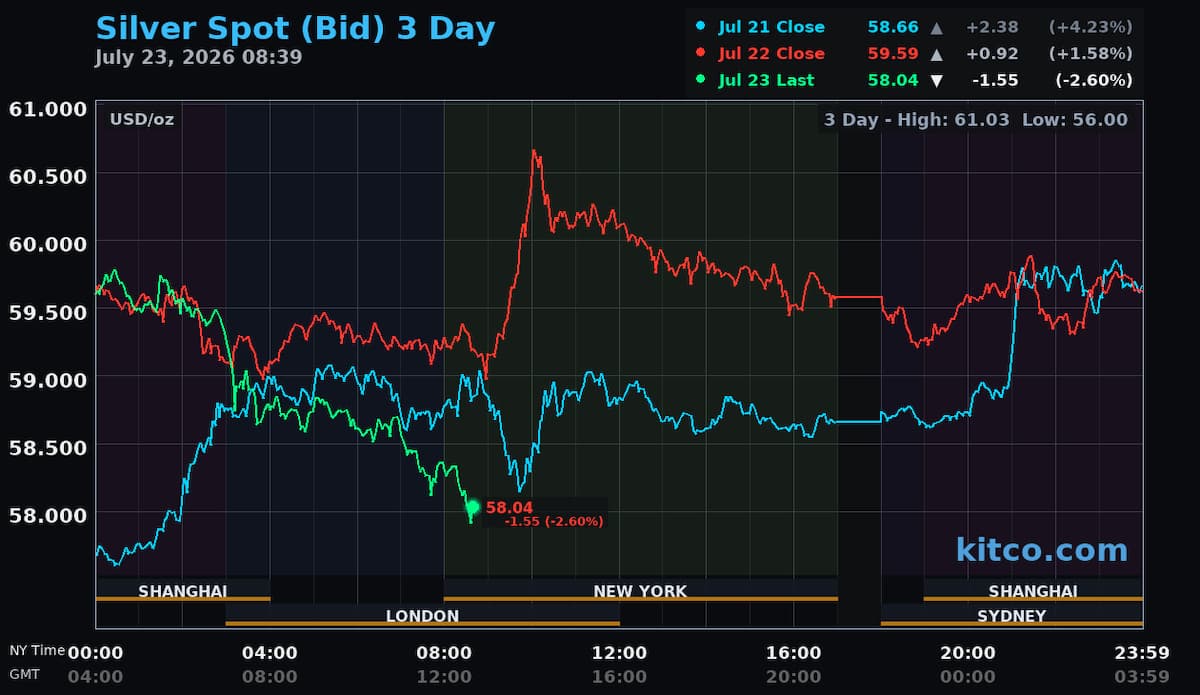
Task: Select the NEW YORK session bar
Action: point(641,591)
